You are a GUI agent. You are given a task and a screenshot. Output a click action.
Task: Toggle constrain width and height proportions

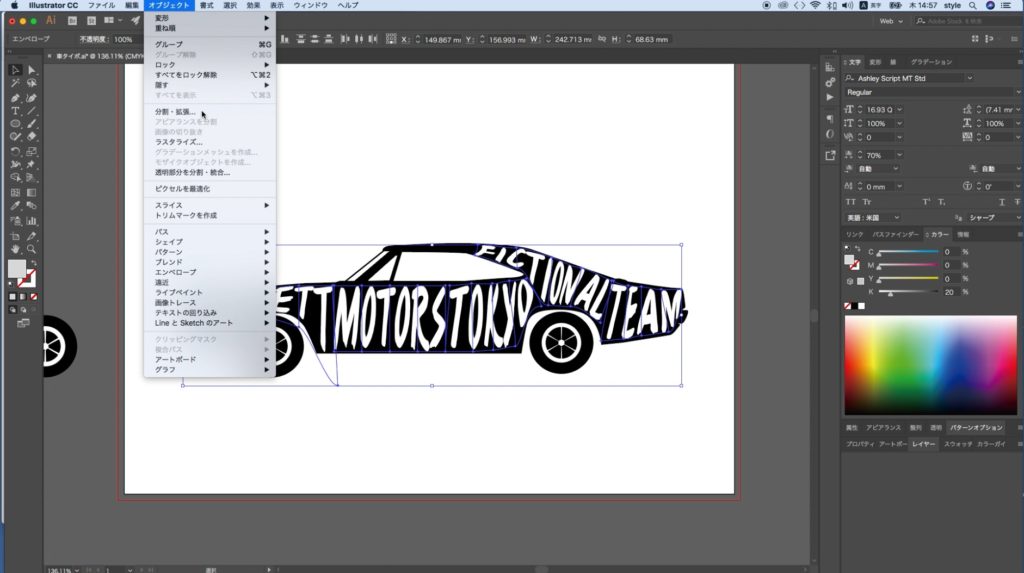click(x=602, y=39)
